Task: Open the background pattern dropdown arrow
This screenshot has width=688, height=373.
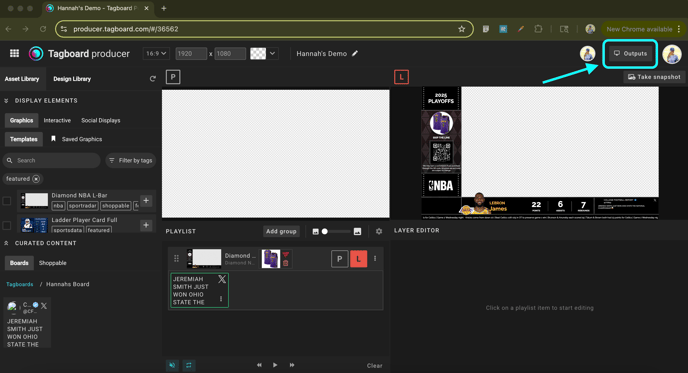Action: (272, 54)
